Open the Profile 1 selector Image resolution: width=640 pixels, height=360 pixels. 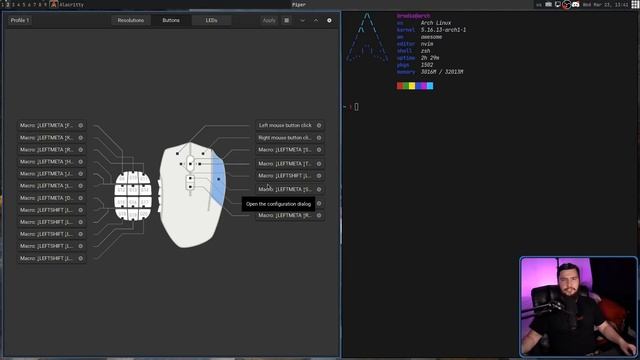tap(20, 20)
